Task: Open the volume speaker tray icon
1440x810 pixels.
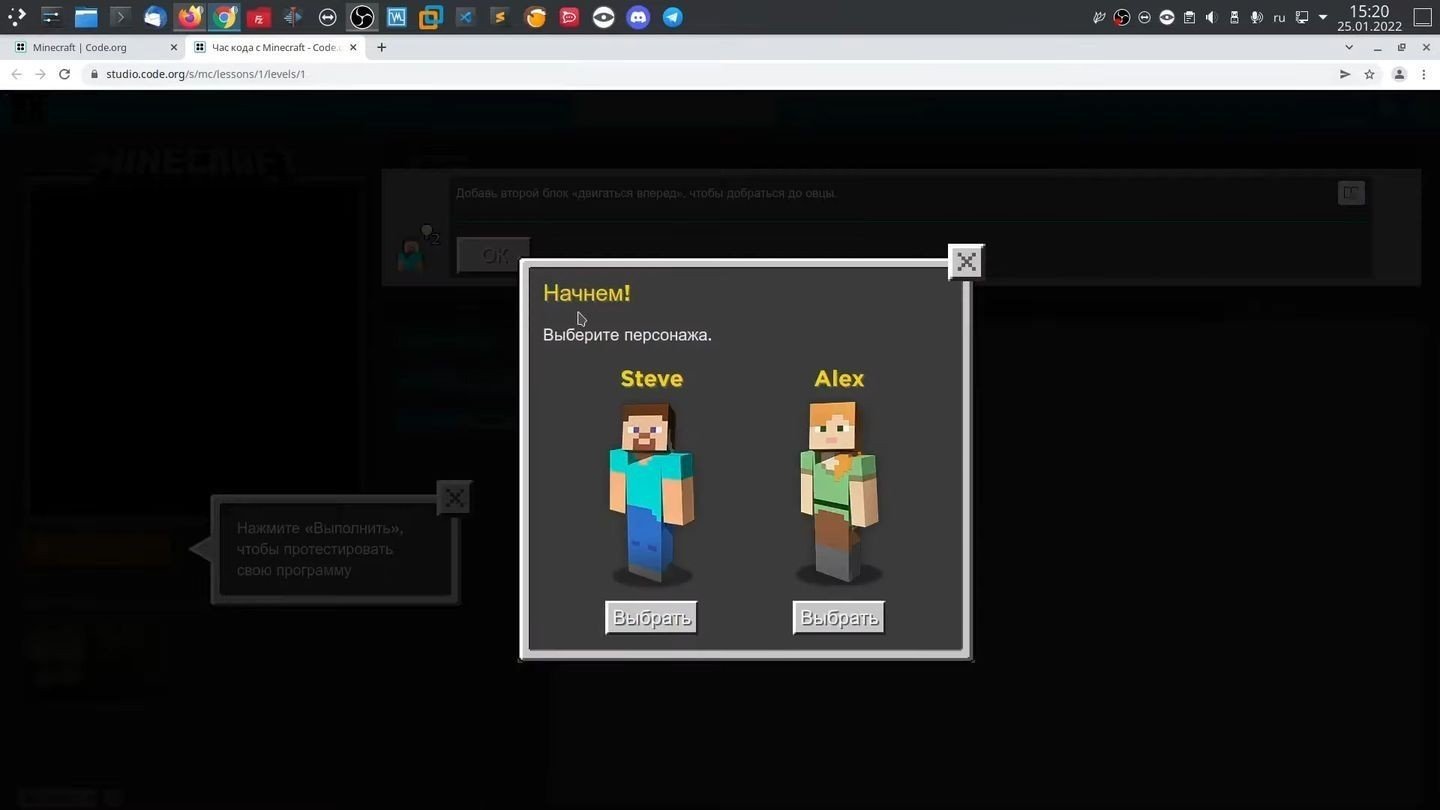Action: pyautogui.click(x=1211, y=17)
